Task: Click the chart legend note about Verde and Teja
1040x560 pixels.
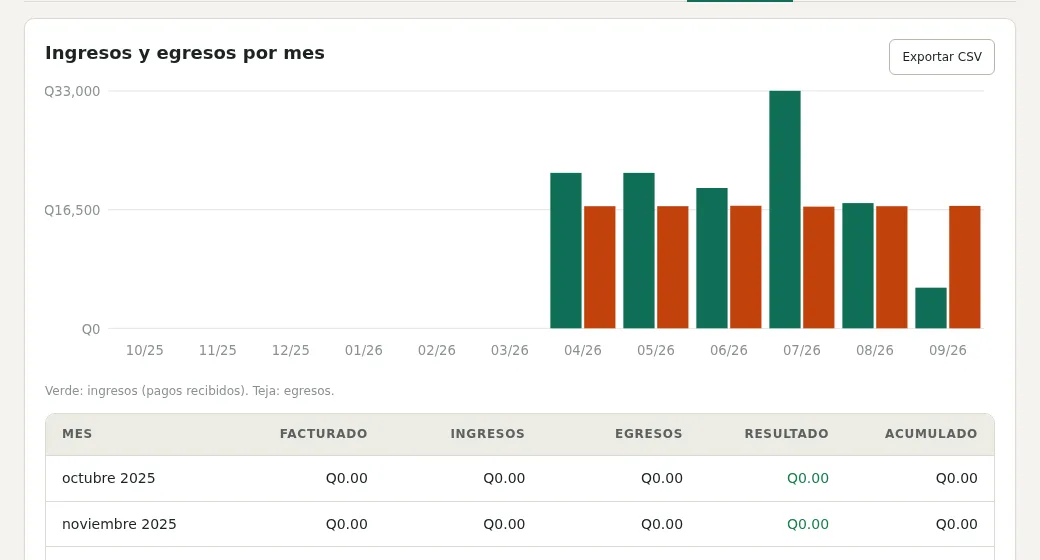Action: click(189, 391)
